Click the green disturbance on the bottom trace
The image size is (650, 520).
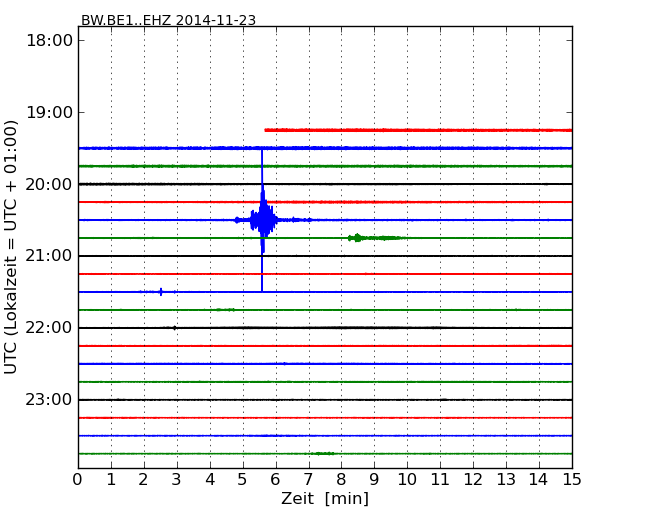click(324, 454)
